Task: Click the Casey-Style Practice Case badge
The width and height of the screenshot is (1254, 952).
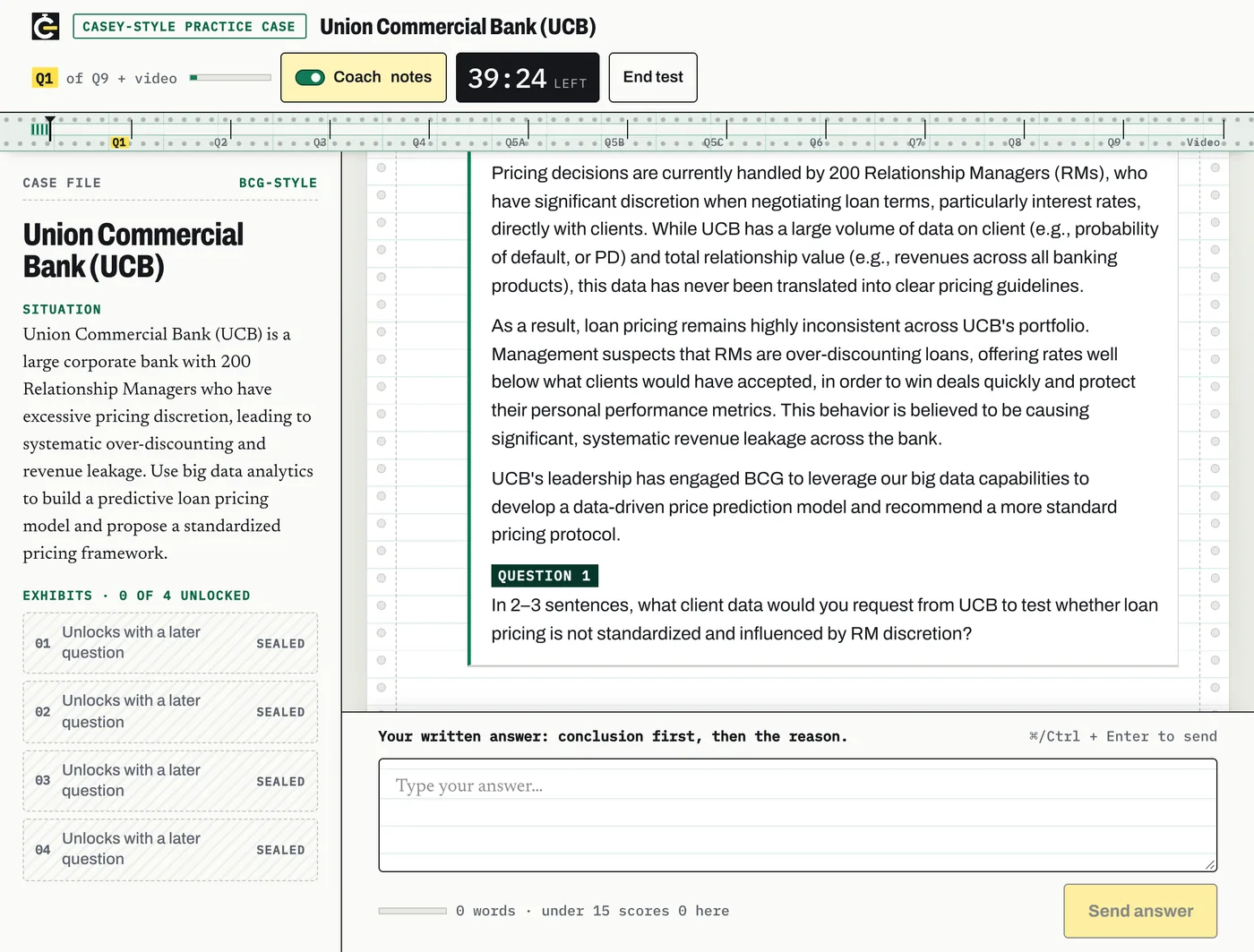Action: click(x=189, y=27)
